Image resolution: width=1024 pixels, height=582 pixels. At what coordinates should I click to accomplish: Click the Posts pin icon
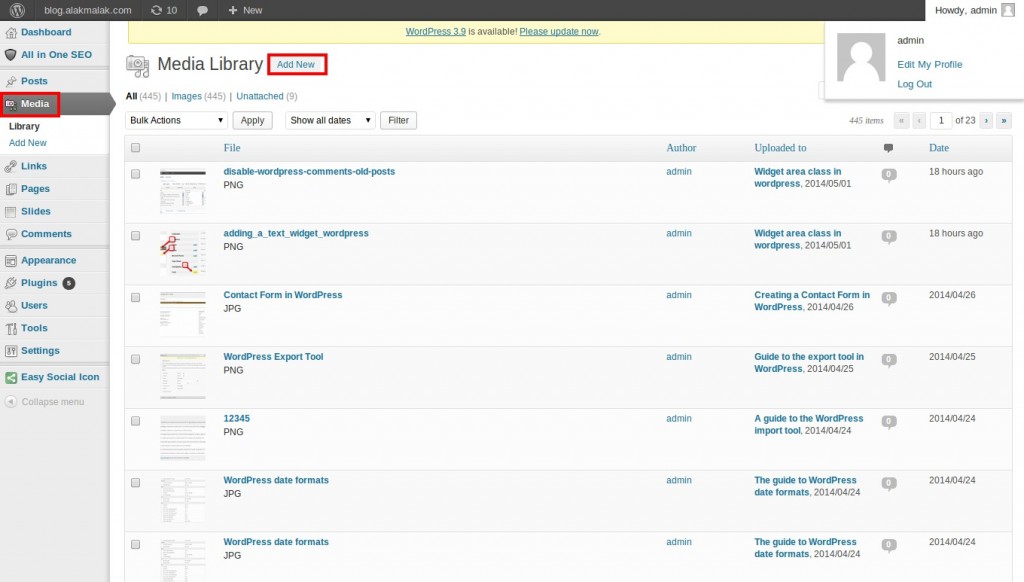point(10,81)
